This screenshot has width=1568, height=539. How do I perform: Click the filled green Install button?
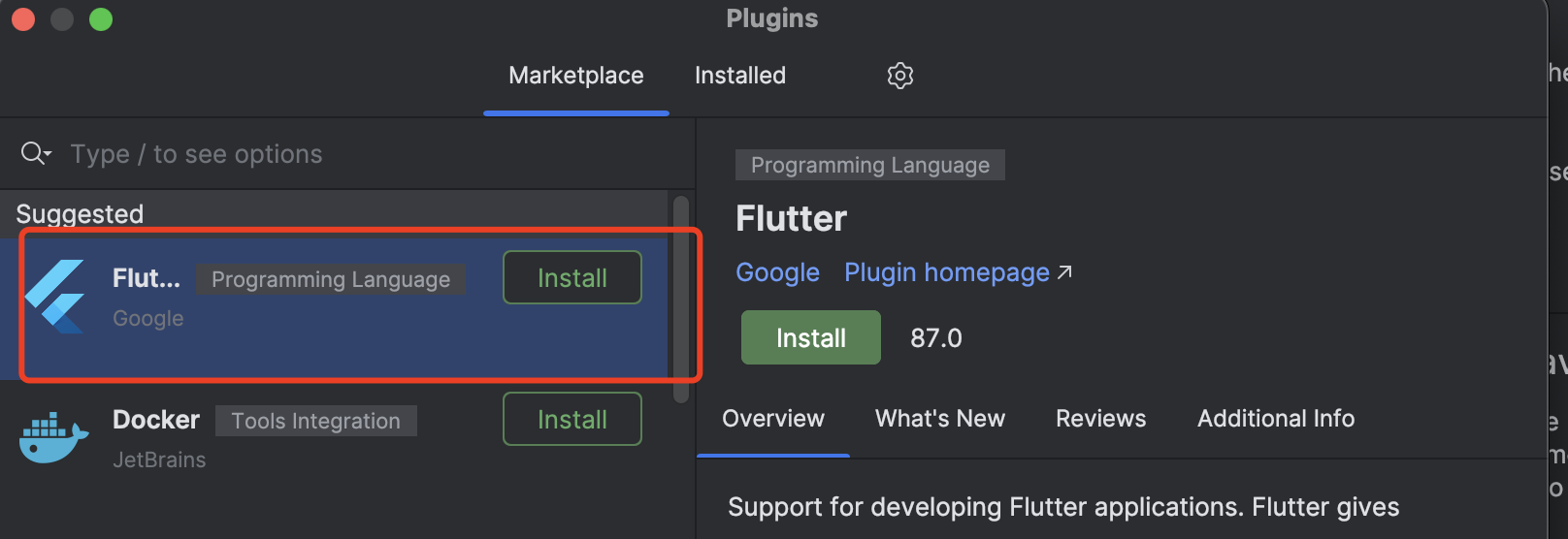[811, 337]
